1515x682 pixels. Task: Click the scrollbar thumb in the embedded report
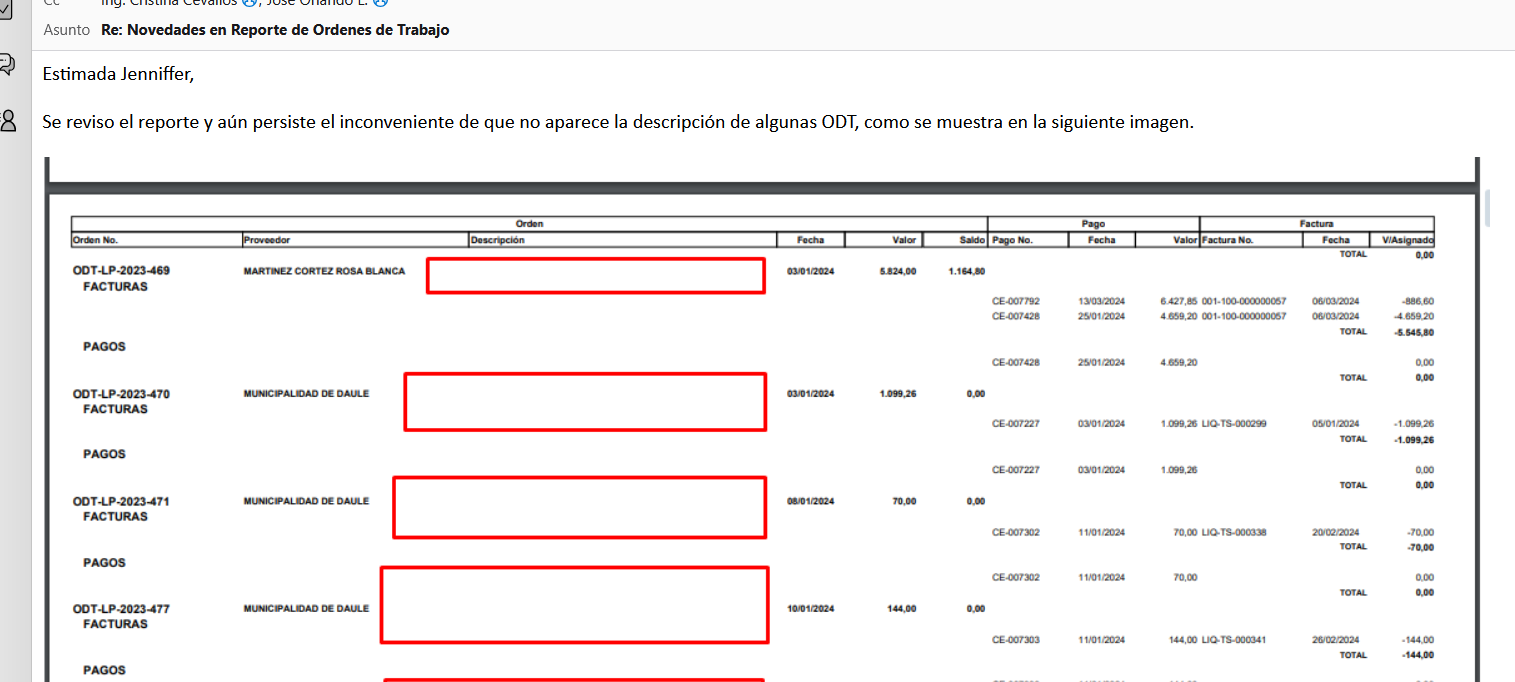1487,207
